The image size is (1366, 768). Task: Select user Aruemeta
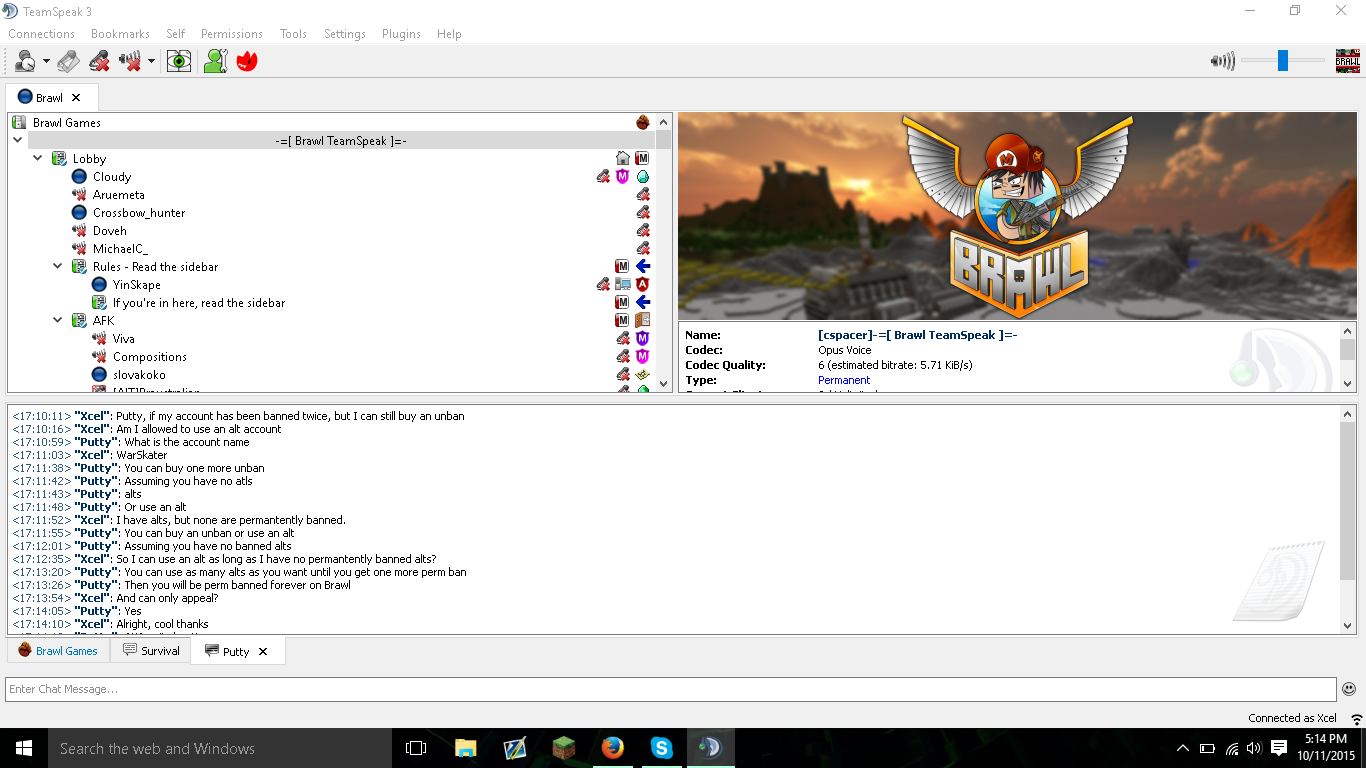pyautogui.click(x=118, y=195)
